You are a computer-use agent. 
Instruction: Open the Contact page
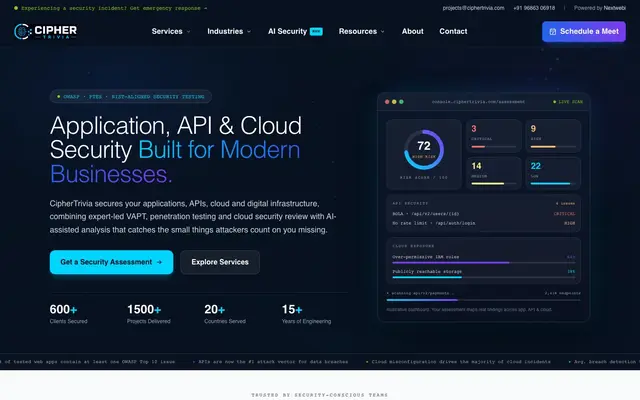453,31
